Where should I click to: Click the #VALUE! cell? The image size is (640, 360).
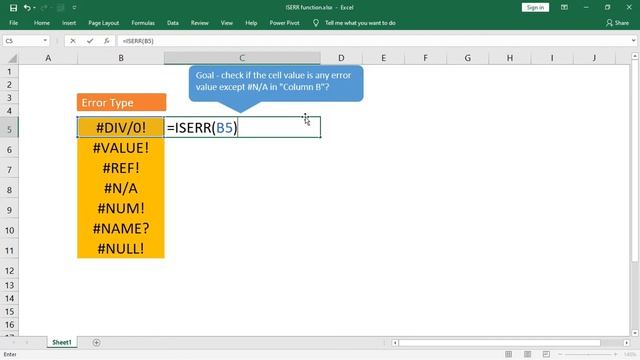[x=121, y=148]
